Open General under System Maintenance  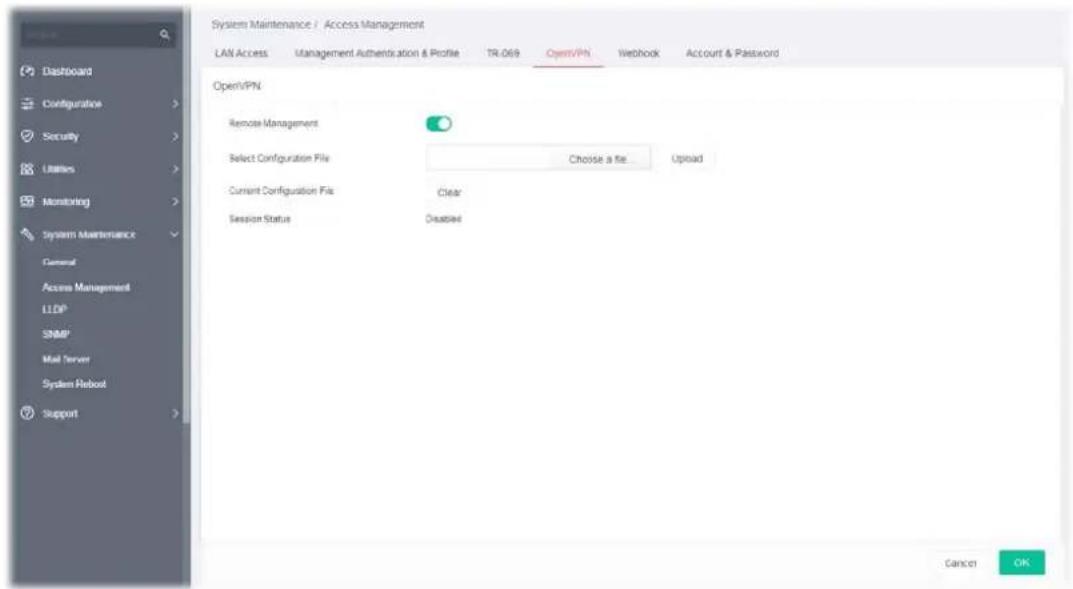(59, 262)
